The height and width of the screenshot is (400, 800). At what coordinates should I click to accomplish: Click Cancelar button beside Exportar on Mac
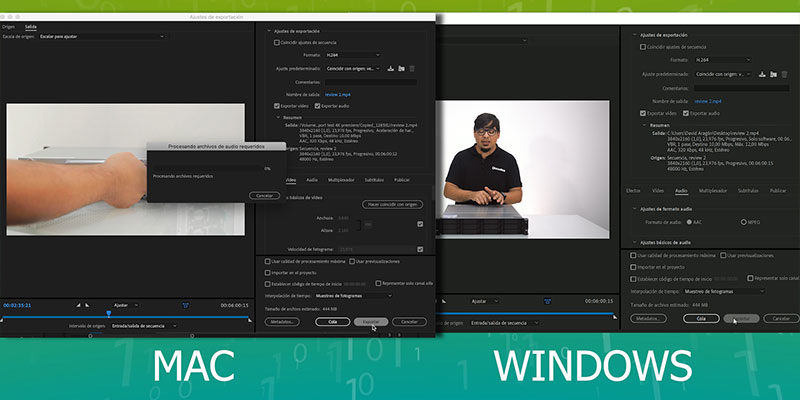click(x=409, y=322)
